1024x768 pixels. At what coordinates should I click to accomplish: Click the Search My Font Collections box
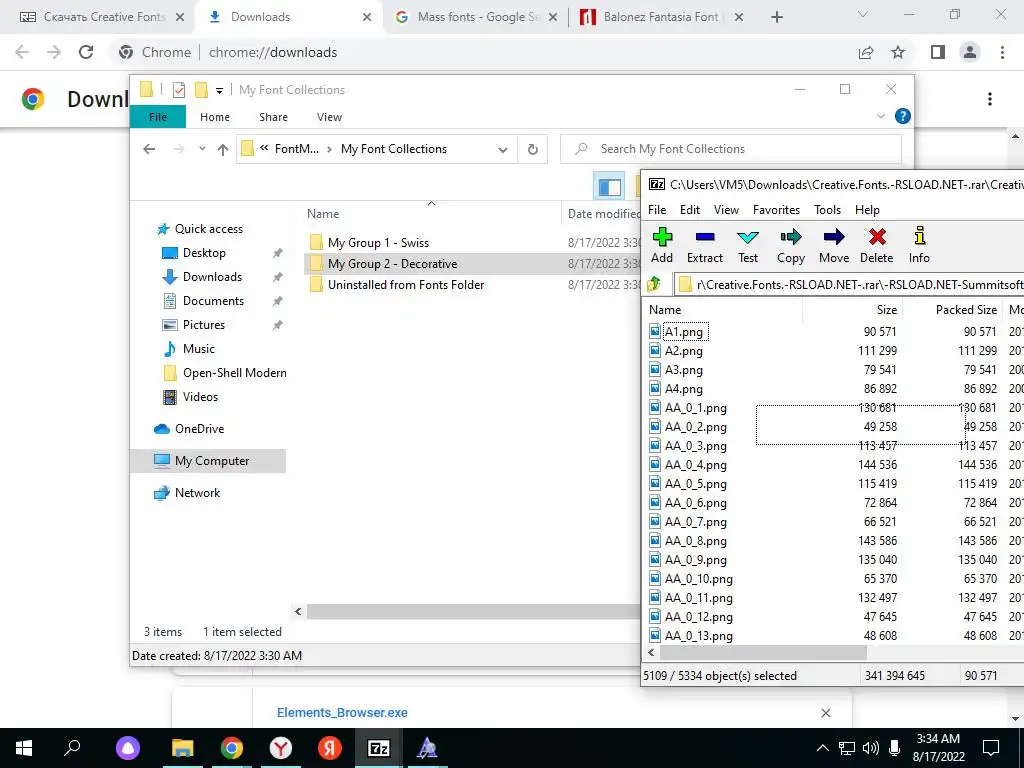(731, 149)
